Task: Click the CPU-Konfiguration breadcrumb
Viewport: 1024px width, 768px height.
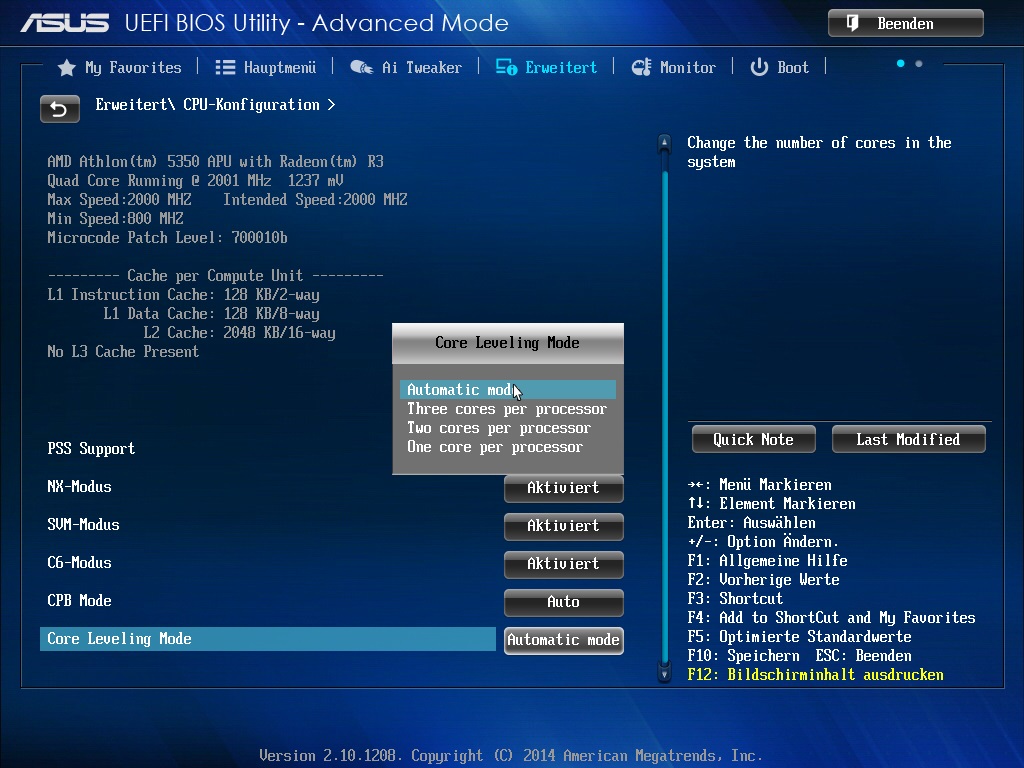Action: pyautogui.click(x=251, y=105)
